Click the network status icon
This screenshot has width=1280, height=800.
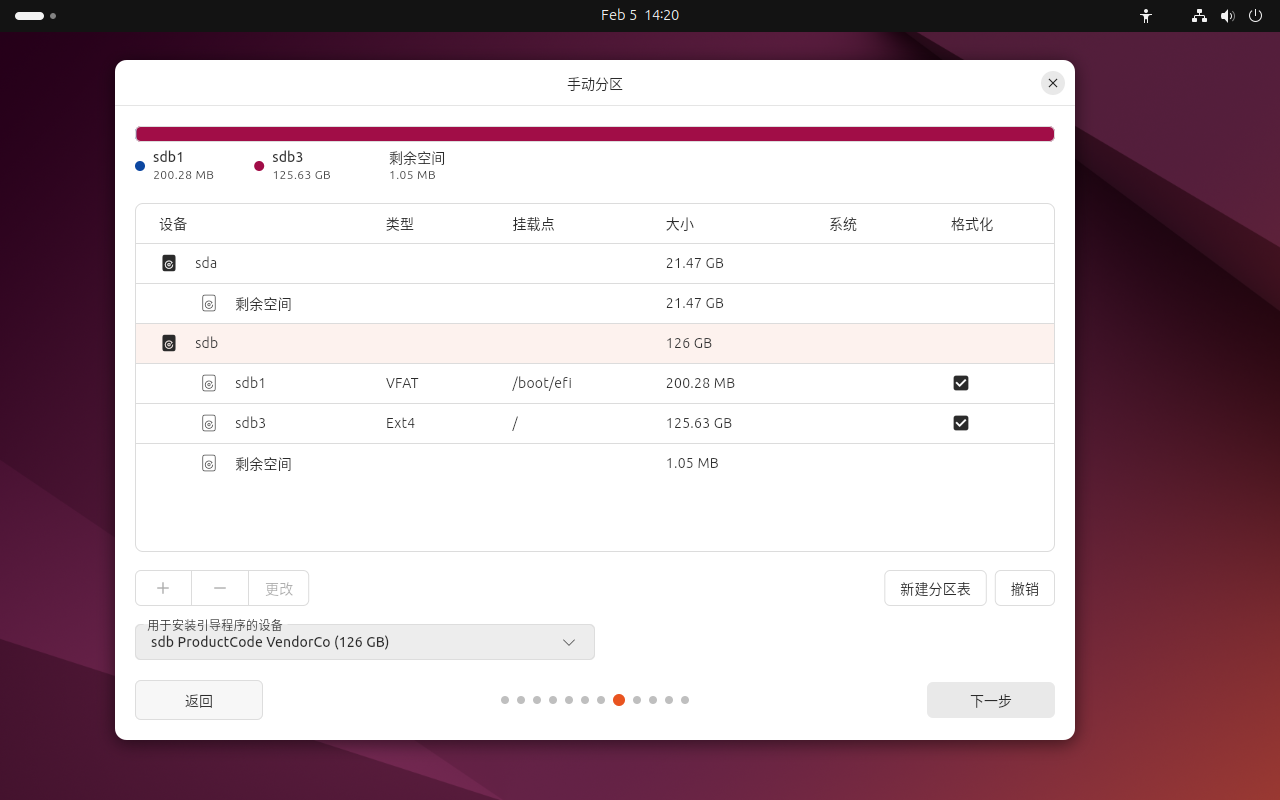click(1199, 16)
